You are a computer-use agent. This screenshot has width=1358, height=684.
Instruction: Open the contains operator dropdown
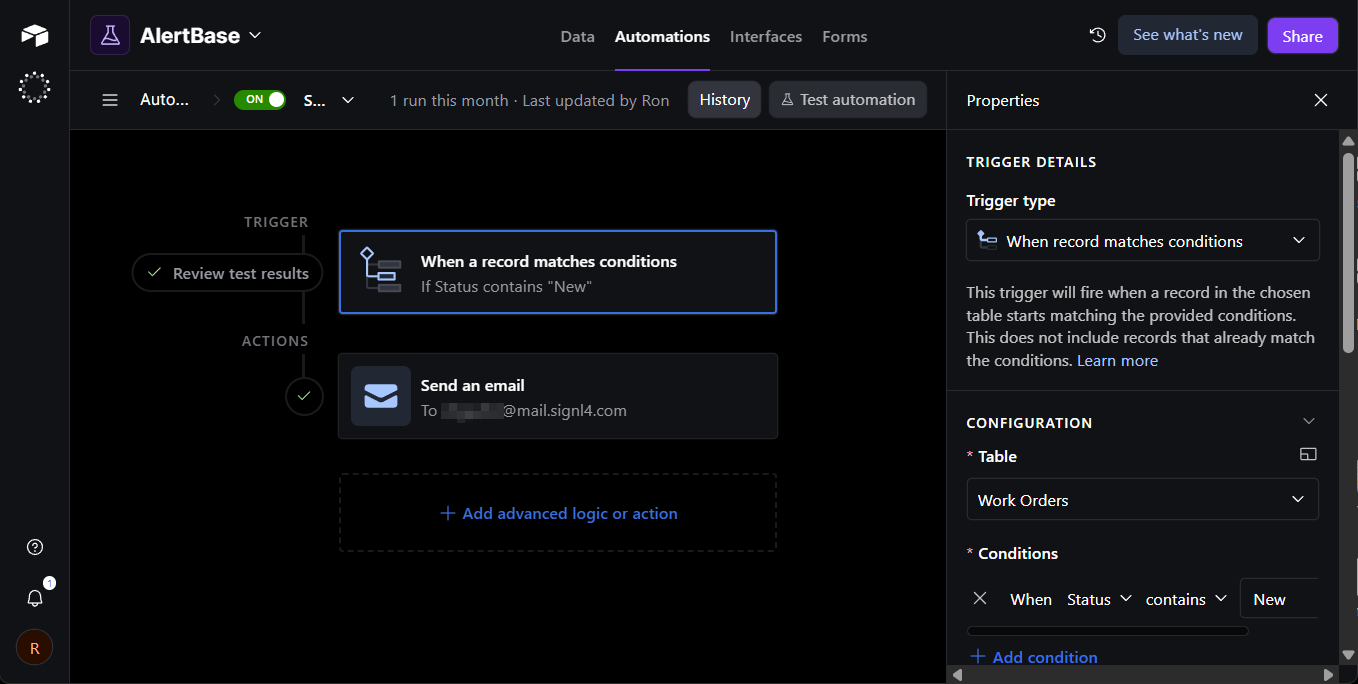(x=1186, y=599)
